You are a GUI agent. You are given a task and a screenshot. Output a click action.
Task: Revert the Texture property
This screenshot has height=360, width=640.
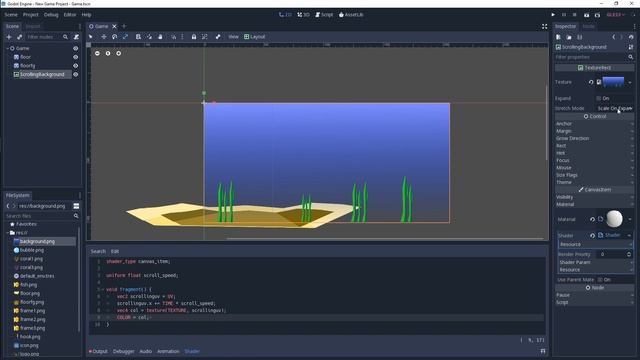click(591, 82)
